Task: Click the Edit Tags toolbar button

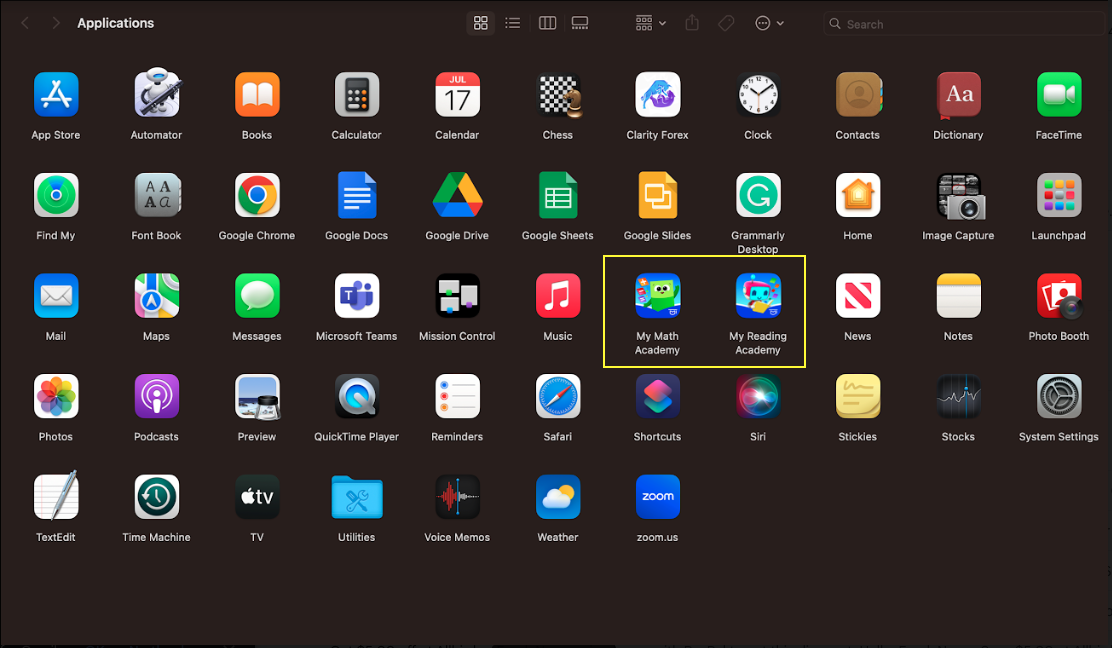Action: point(726,23)
